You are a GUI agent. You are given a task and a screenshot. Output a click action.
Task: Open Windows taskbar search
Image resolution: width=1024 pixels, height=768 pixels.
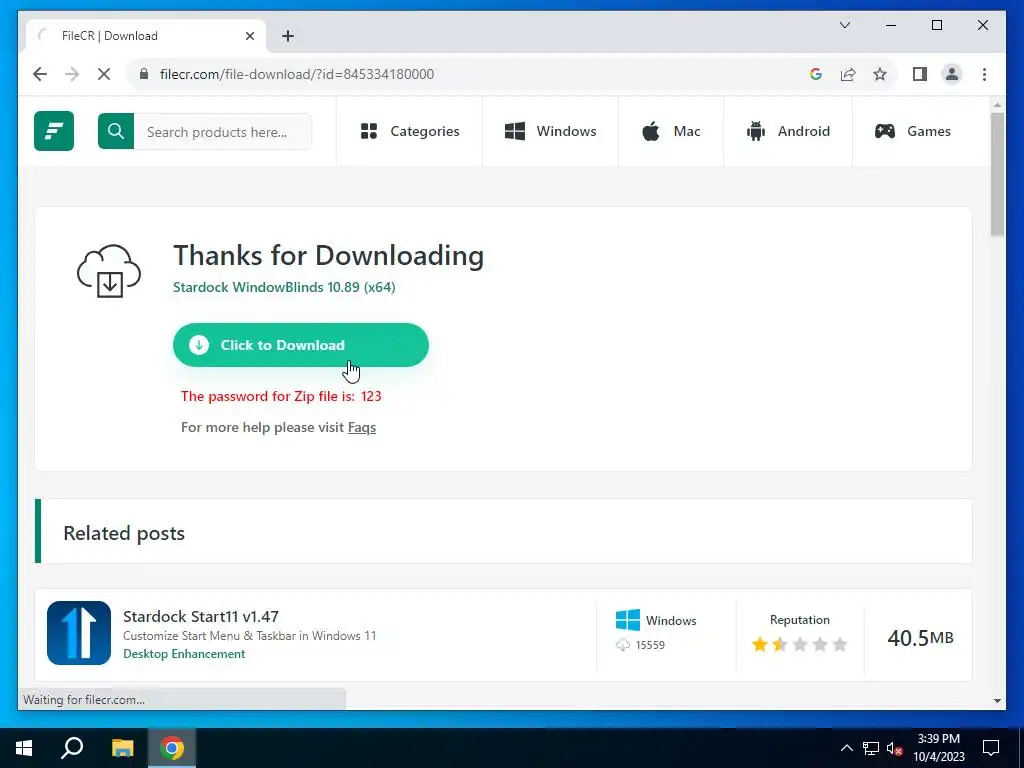[72, 748]
